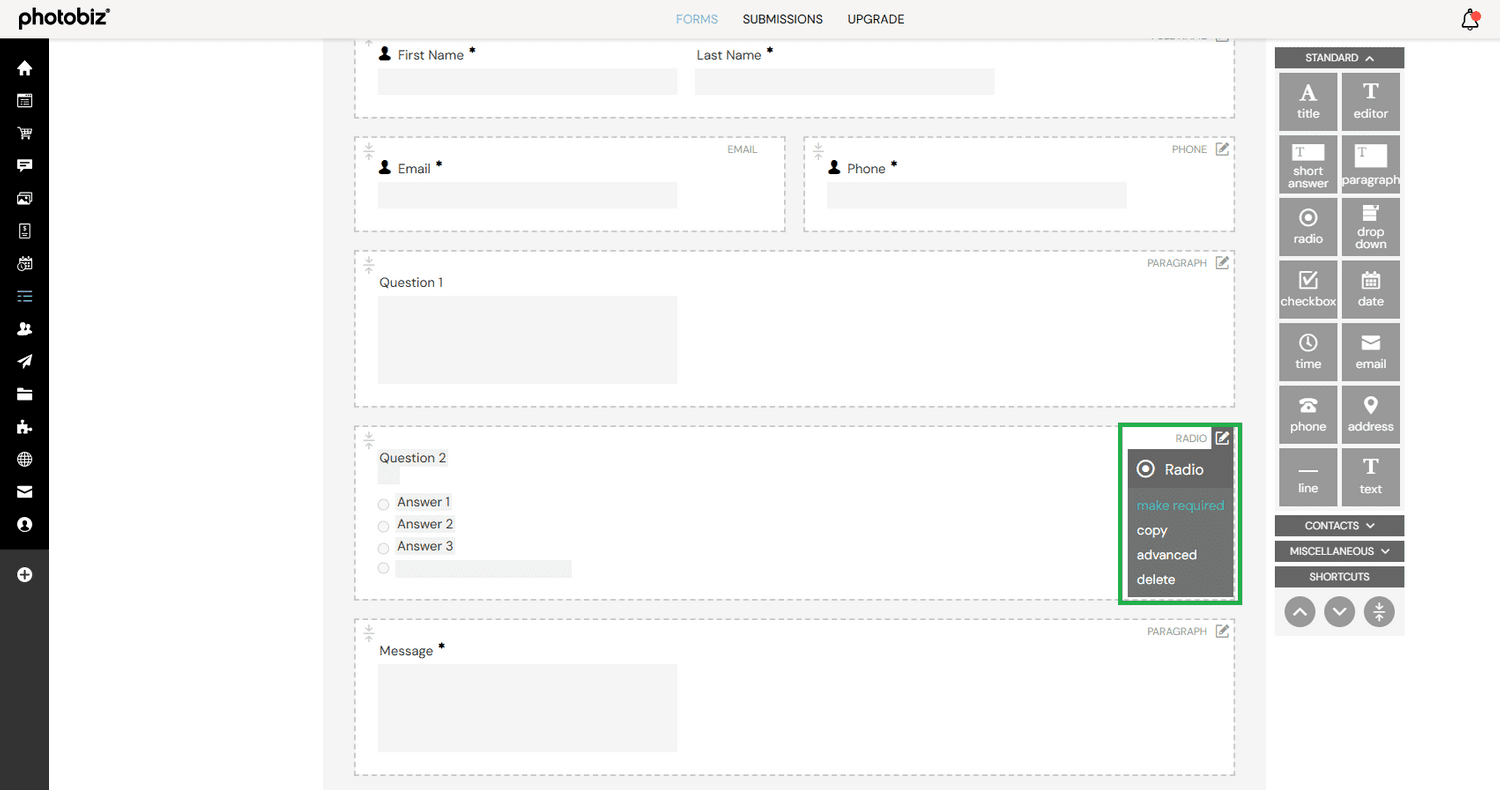1500x790 pixels.
Task: Click the move down shortcut arrow
Action: point(1339,612)
